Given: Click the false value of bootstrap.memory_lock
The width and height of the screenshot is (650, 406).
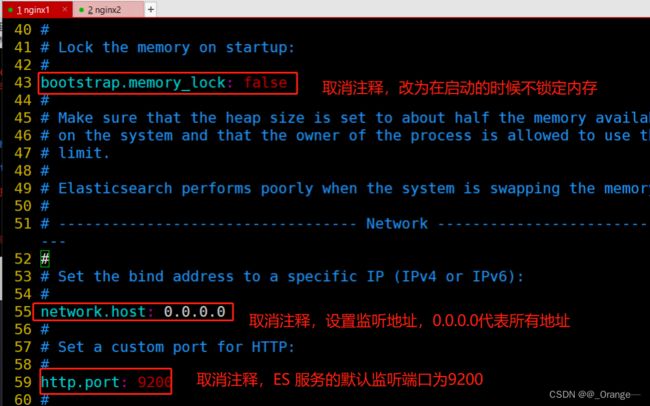Looking at the screenshot, I should [x=265, y=83].
